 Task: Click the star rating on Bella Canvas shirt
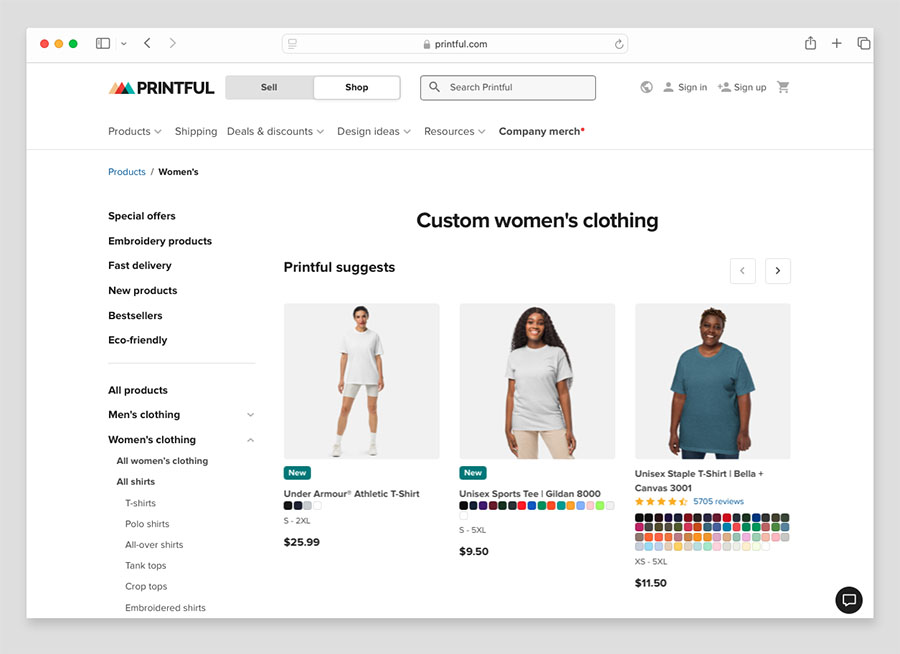(661, 501)
